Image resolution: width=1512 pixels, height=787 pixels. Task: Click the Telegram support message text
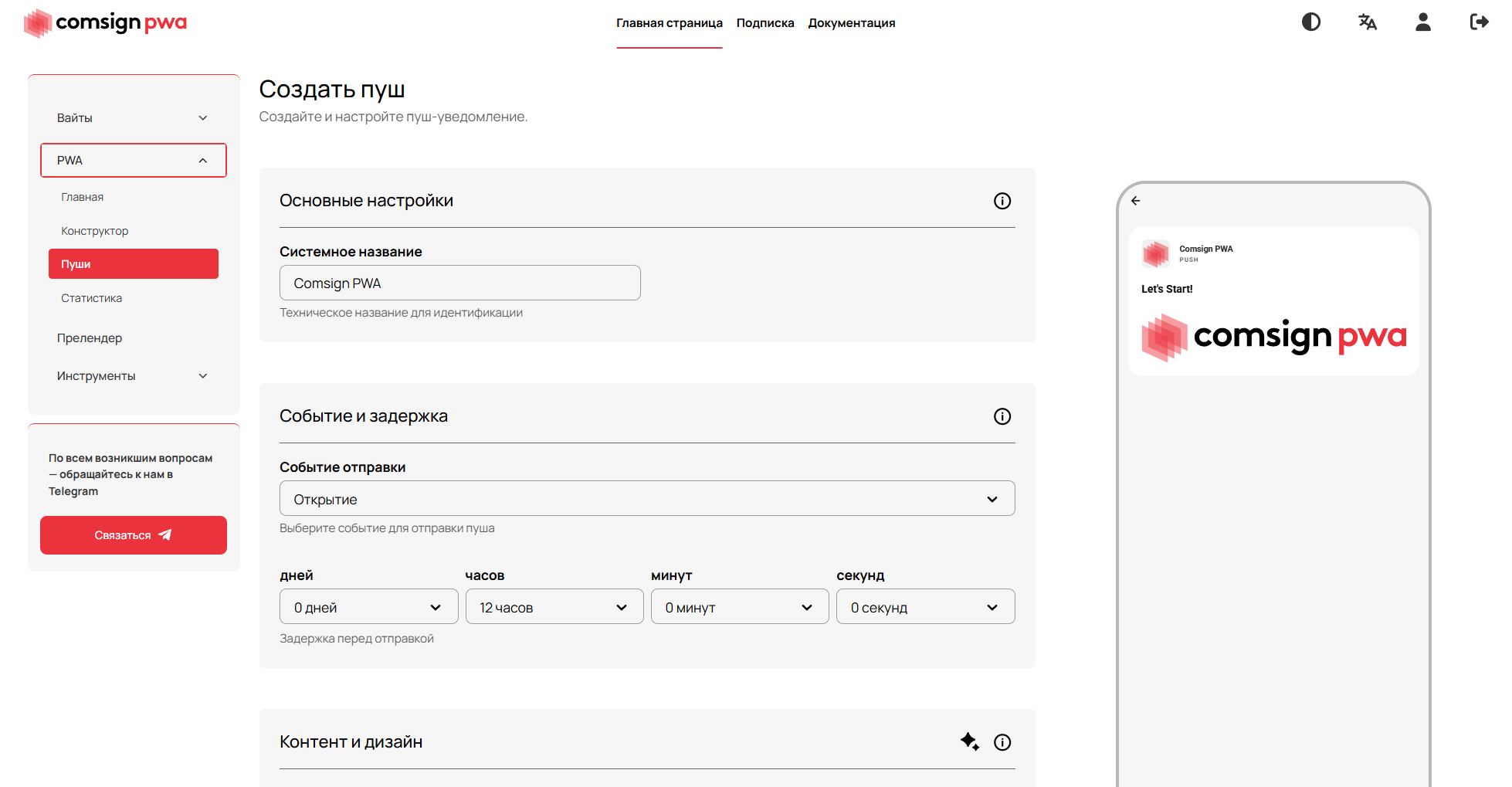tap(131, 474)
